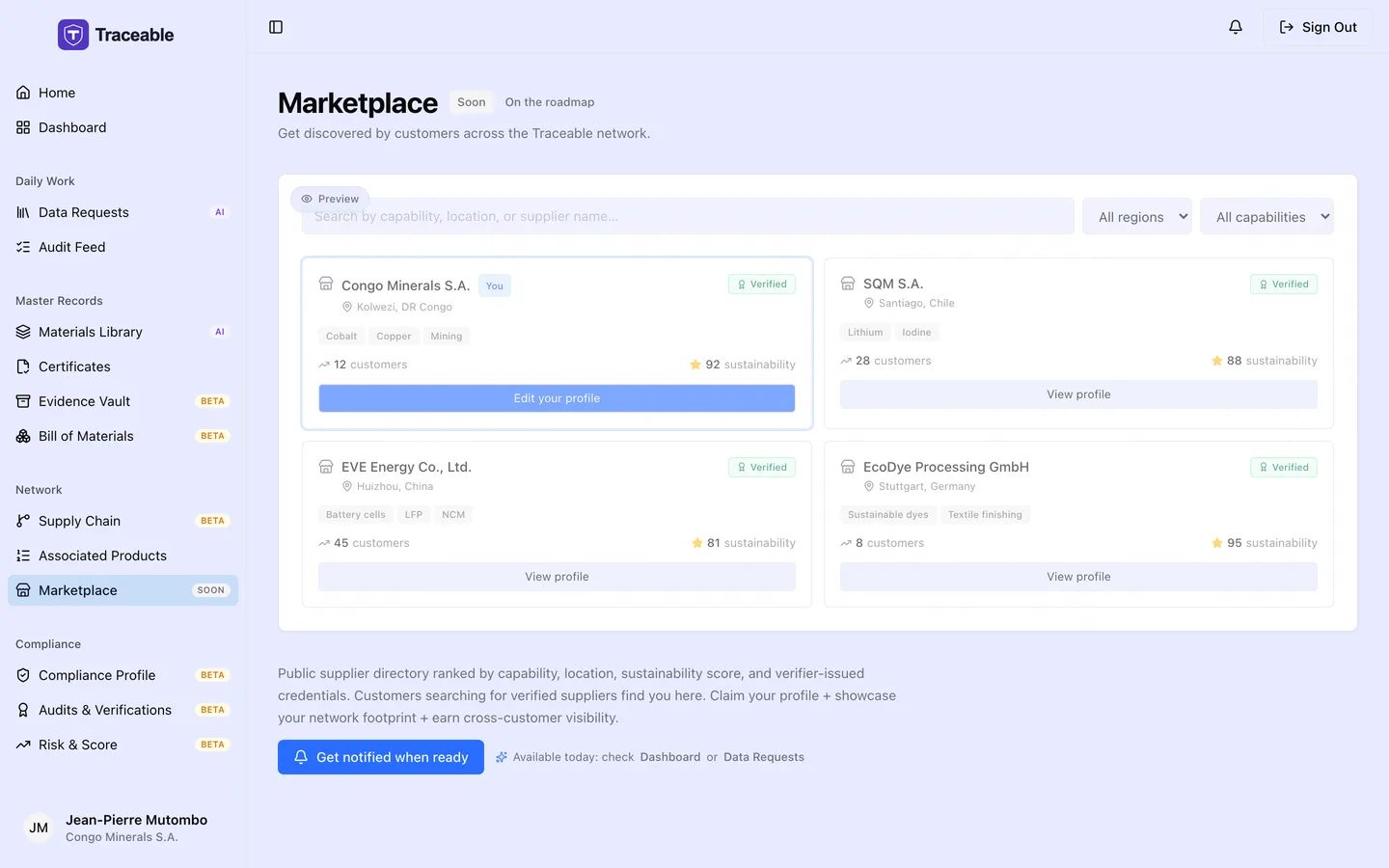Image resolution: width=1389 pixels, height=868 pixels.
Task: Open the All regions dropdown
Action: [1137, 217]
